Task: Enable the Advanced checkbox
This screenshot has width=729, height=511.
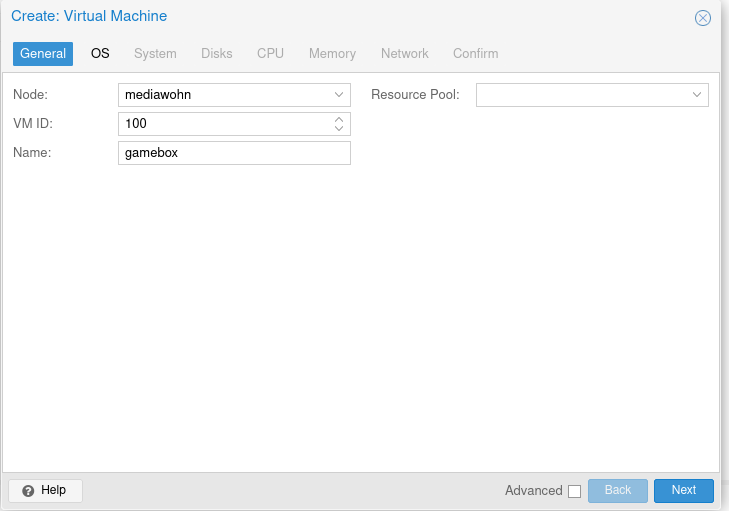Action: coord(574,491)
